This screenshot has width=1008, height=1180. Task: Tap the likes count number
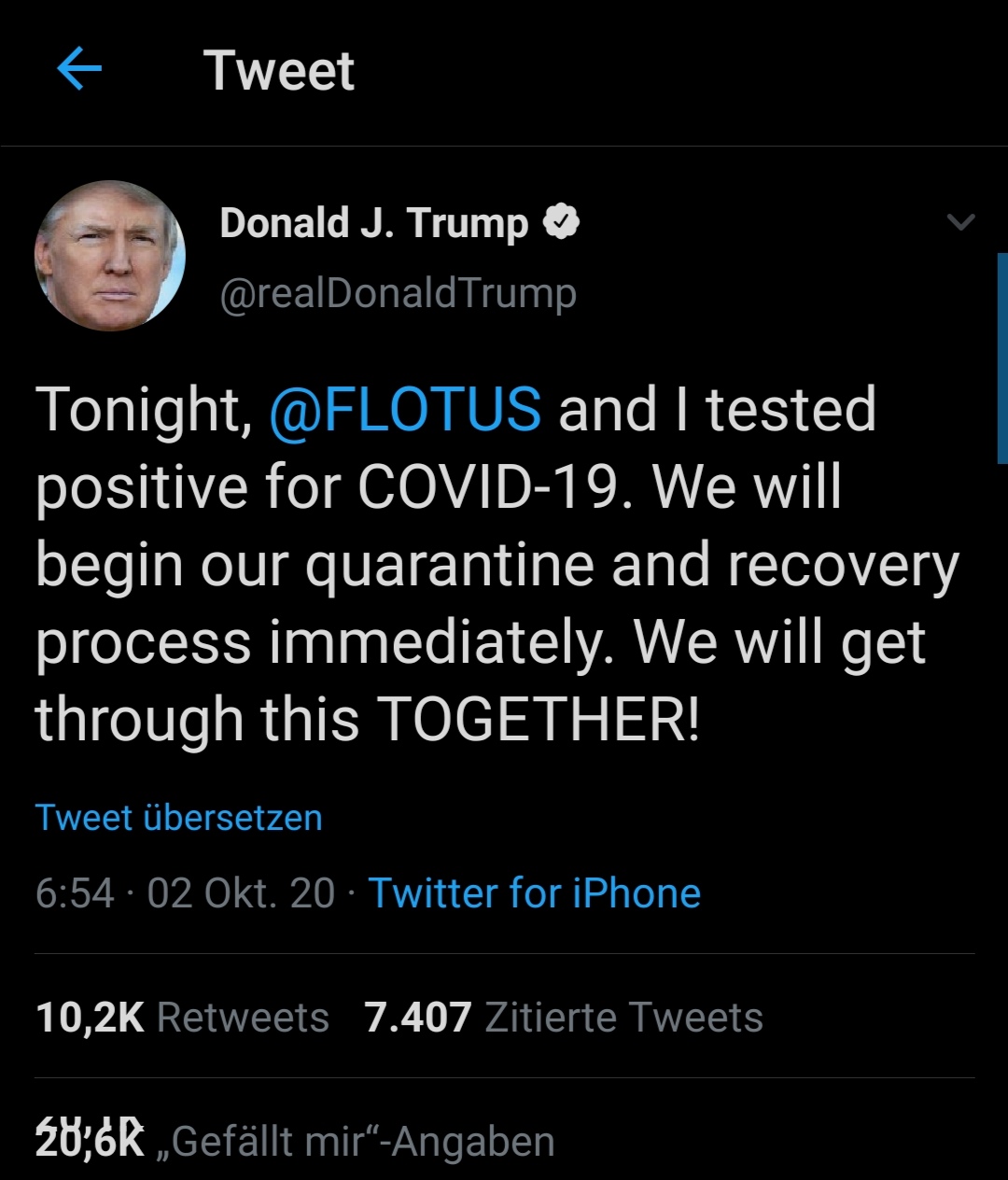tap(91, 1141)
